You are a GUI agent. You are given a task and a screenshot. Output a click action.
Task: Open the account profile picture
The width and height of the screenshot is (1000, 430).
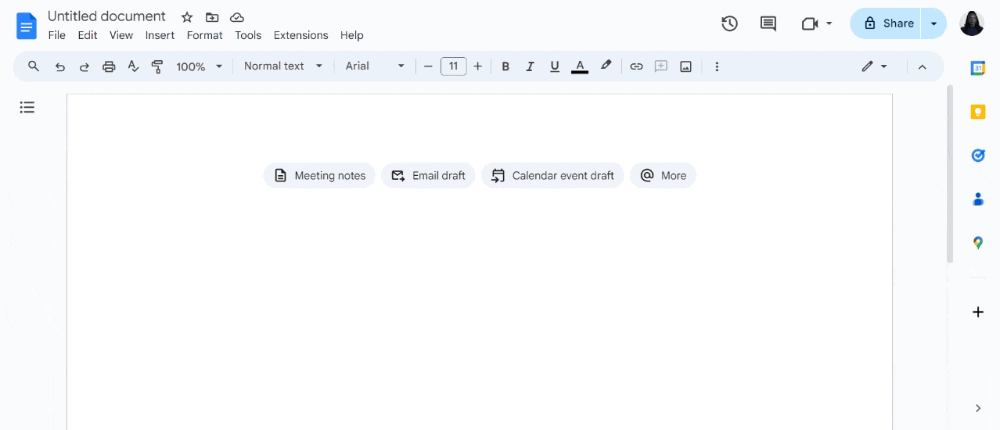[972, 24]
